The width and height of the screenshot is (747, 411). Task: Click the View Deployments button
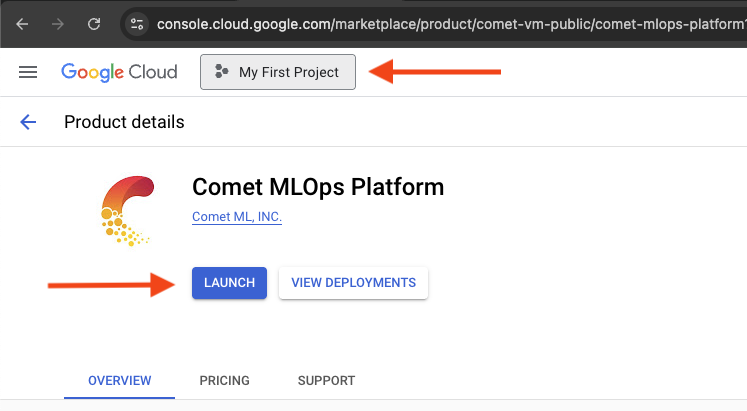[353, 283]
